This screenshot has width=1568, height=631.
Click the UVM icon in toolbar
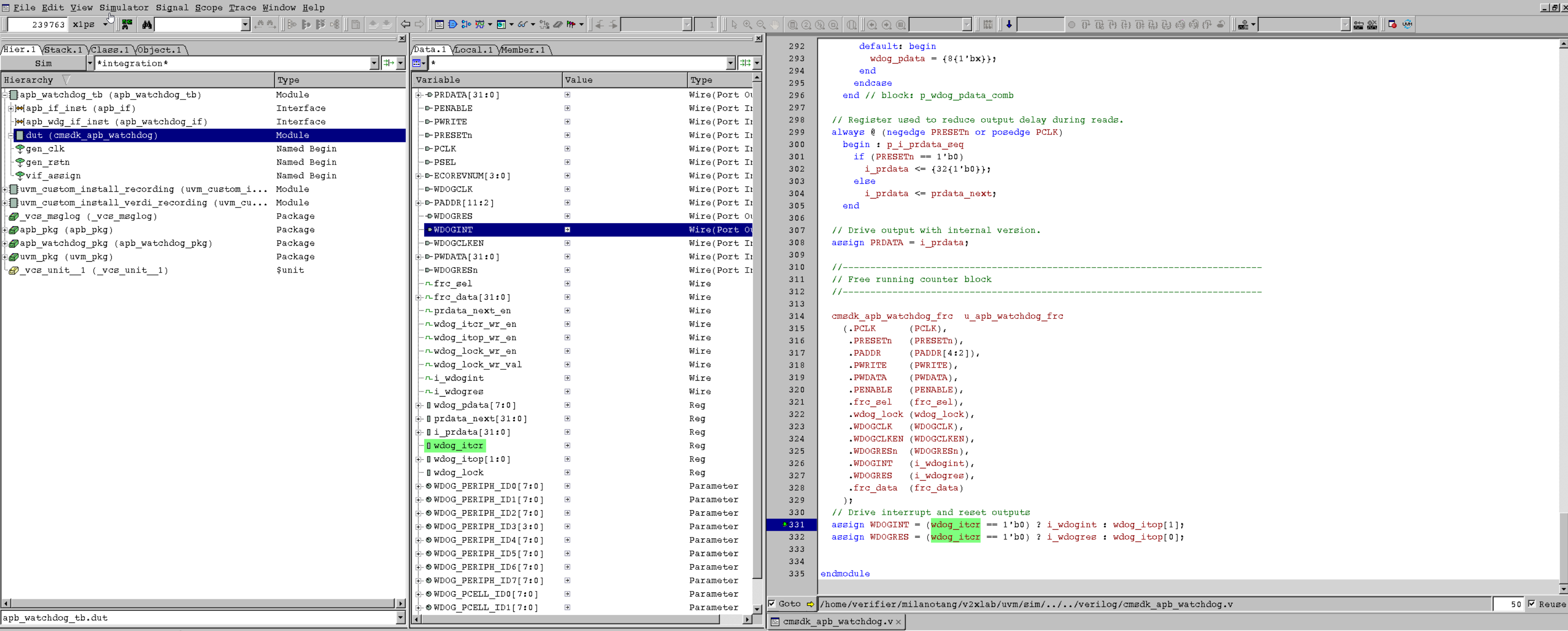point(1407,25)
